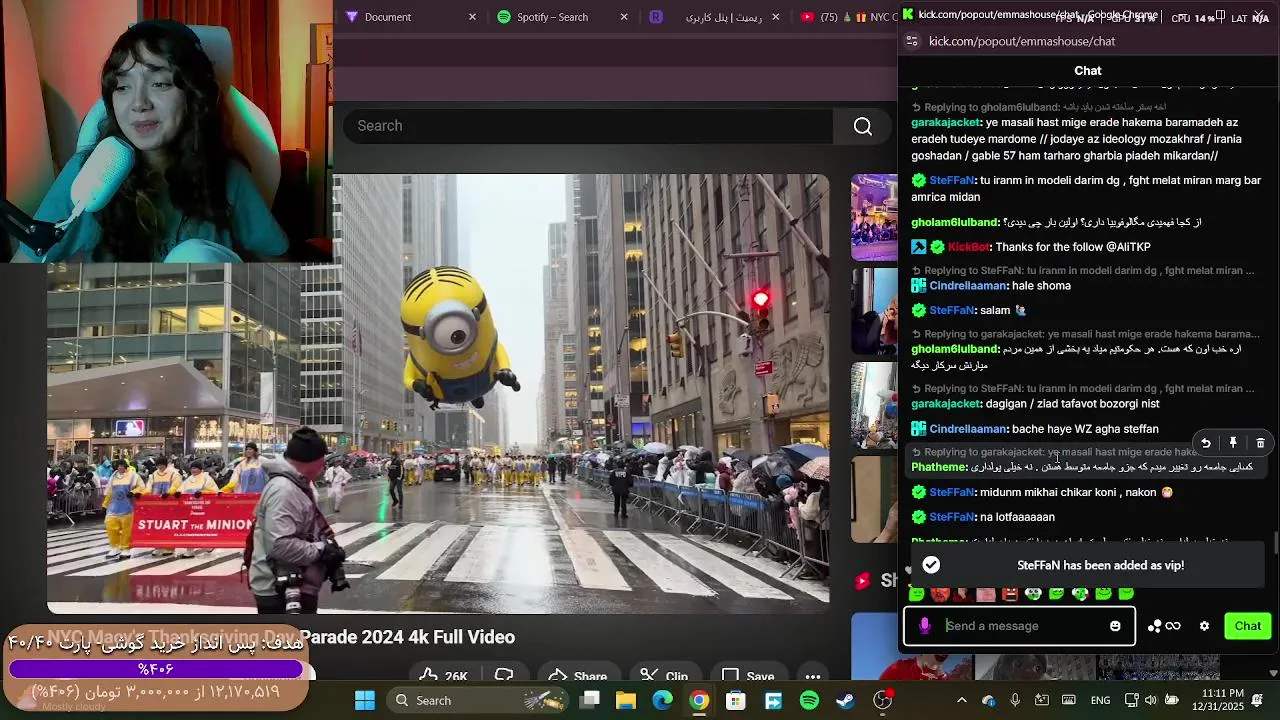Open Microsoft Store from the taskbar
Screen dimensions: 1280x720
click(736, 700)
